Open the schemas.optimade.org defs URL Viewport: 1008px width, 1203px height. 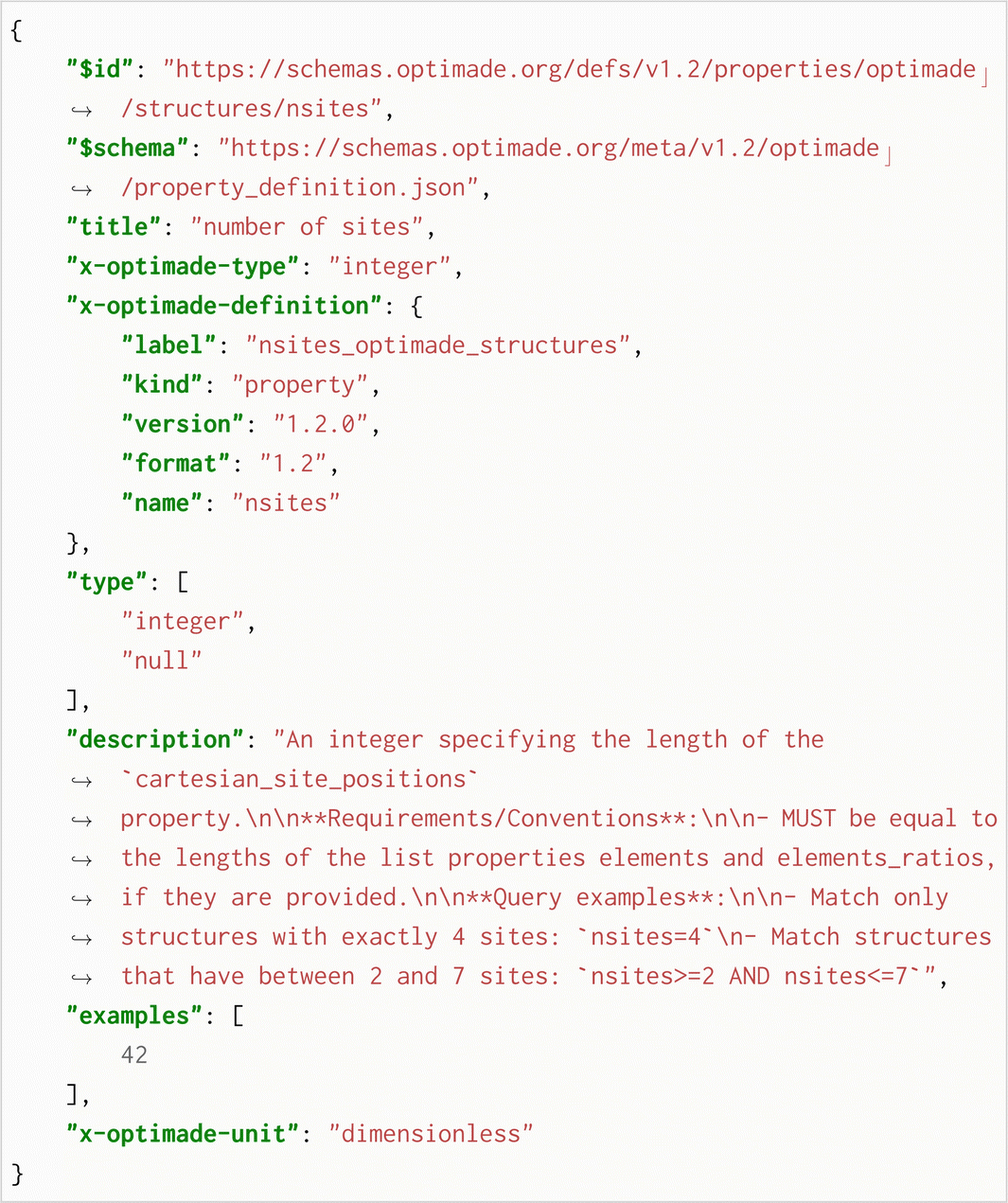[570, 69]
